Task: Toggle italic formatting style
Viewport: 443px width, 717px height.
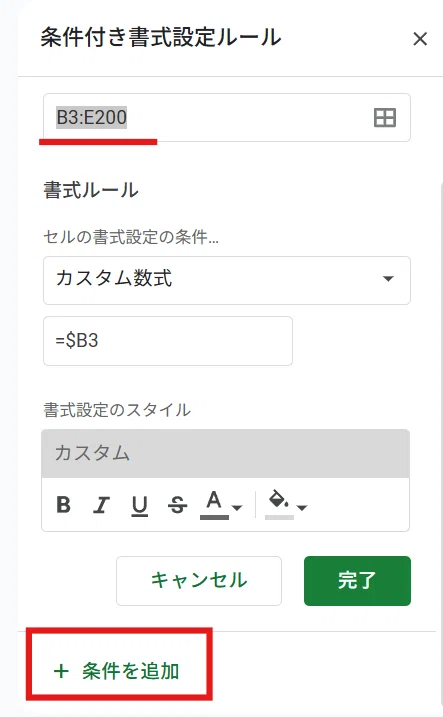Action: (101, 505)
